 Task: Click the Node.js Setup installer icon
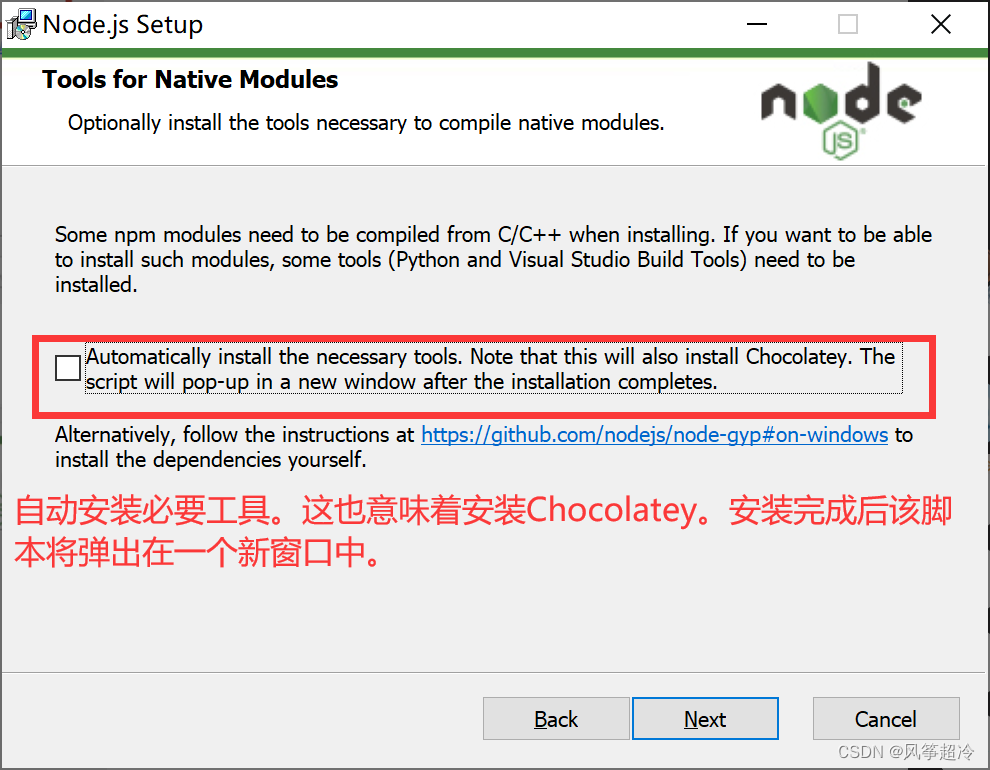click(x=21, y=25)
